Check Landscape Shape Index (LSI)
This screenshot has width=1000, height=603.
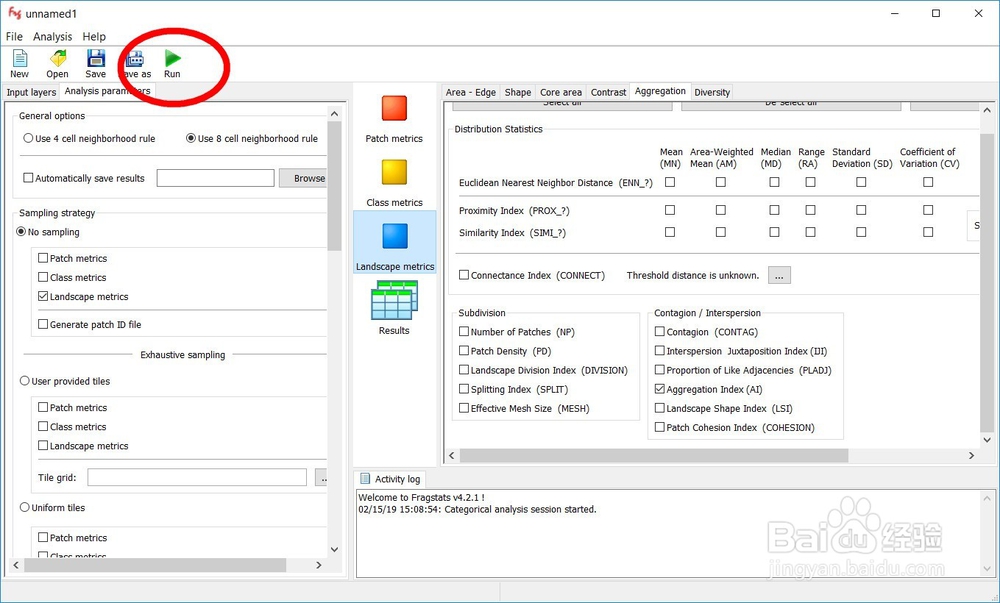(x=660, y=408)
